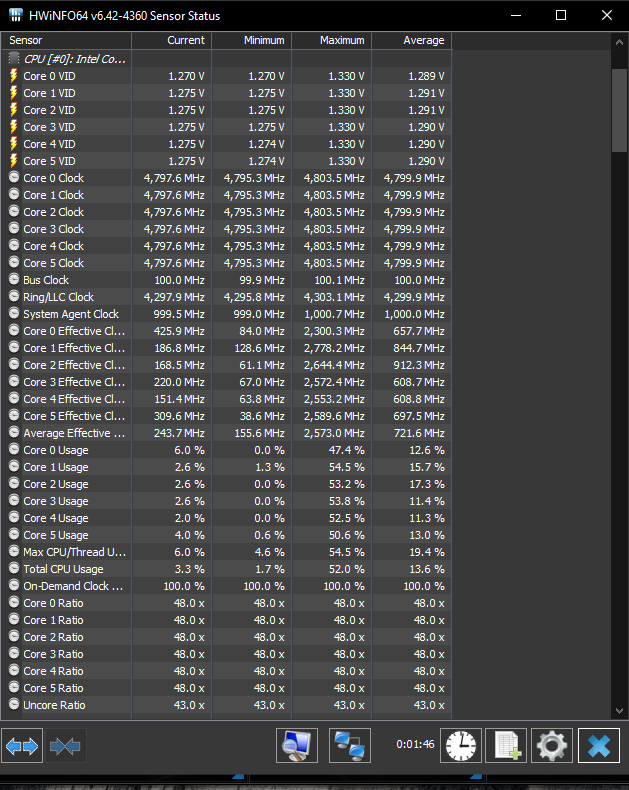Select the Core 3 Usage row
629x790 pixels.
tap(226, 501)
